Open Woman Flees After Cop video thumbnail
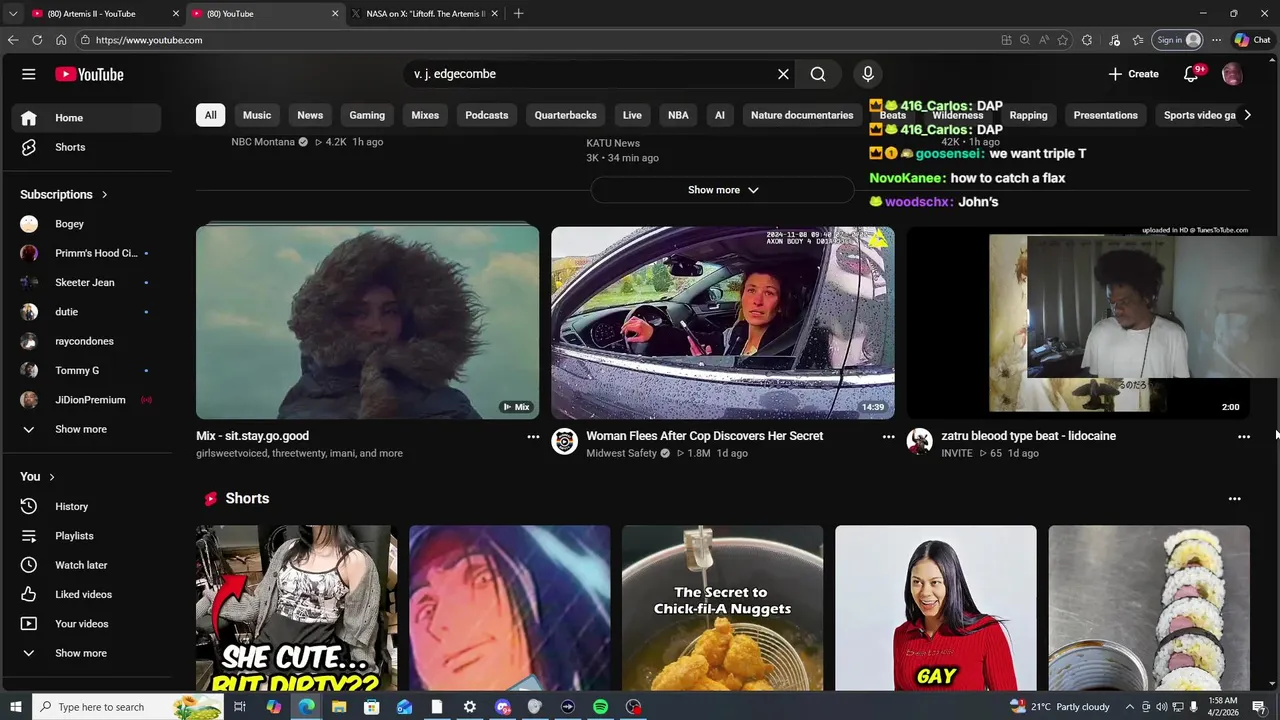The height and width of the screenshot is (720, 1280). [722, 322]
